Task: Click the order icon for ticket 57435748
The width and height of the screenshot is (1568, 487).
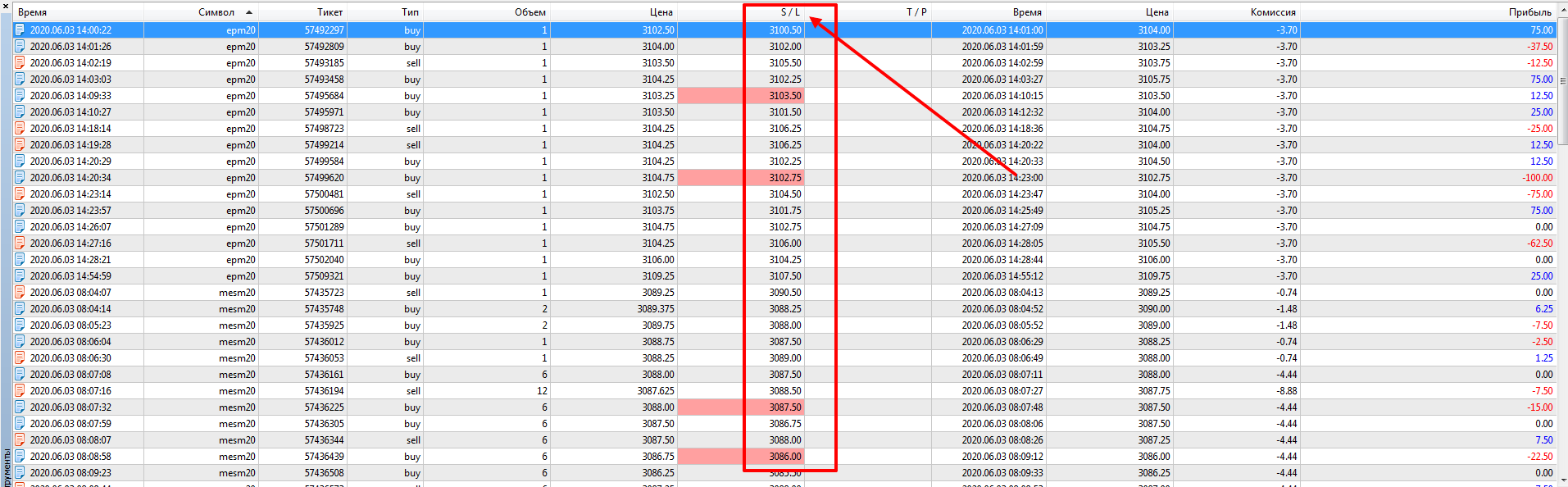Action: [20, 309]
